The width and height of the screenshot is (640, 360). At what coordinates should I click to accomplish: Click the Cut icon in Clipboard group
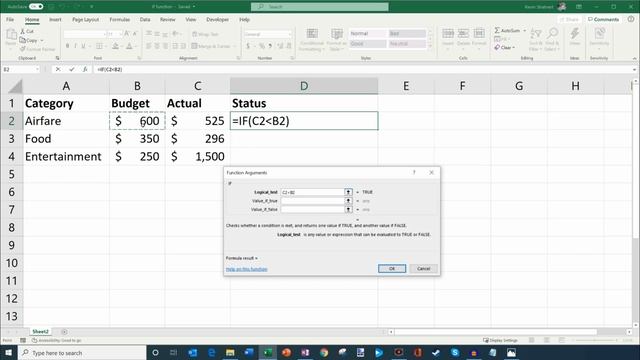coord(23,31)
